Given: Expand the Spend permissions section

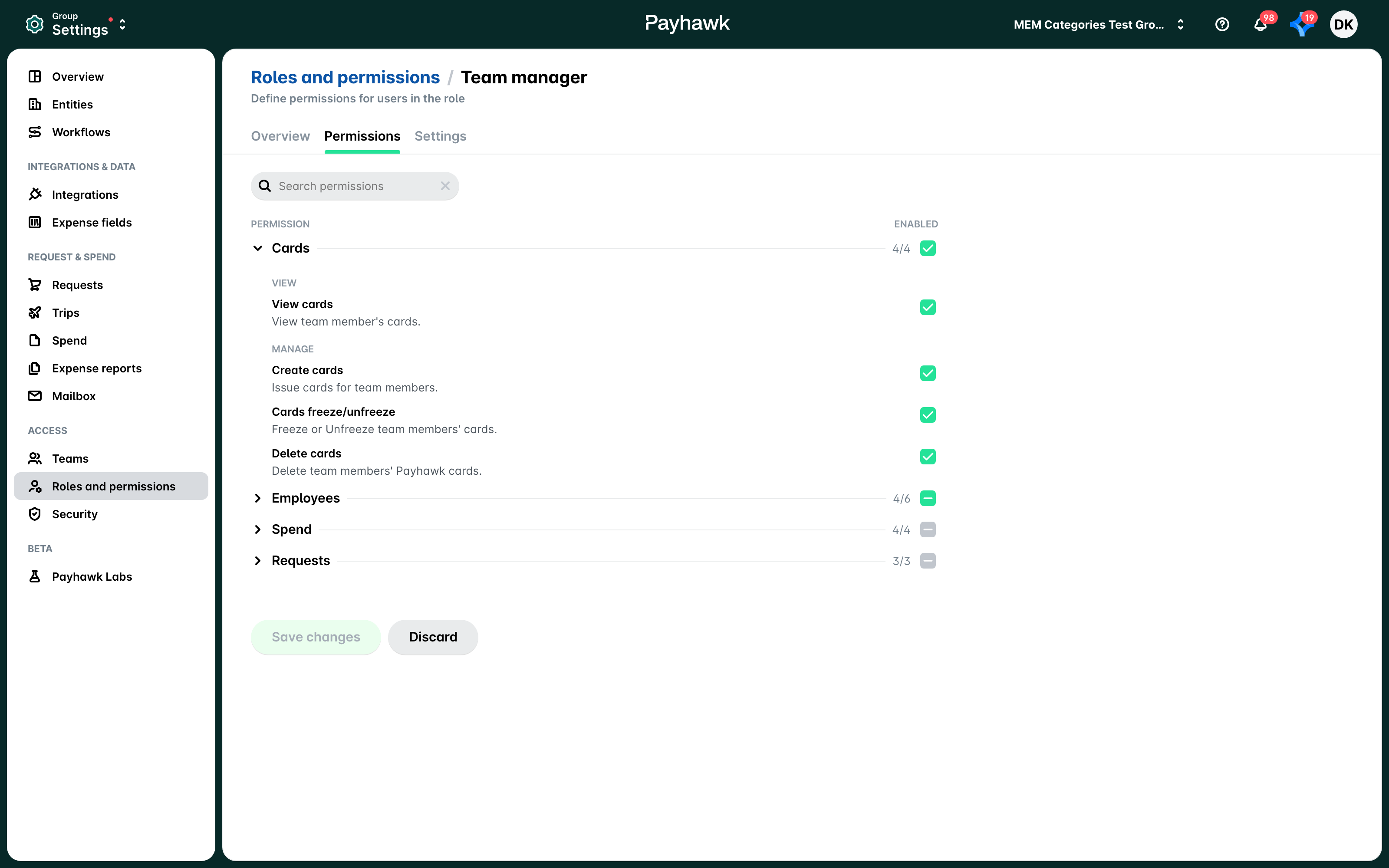Looking at the screenshot, I should (258, 529).
